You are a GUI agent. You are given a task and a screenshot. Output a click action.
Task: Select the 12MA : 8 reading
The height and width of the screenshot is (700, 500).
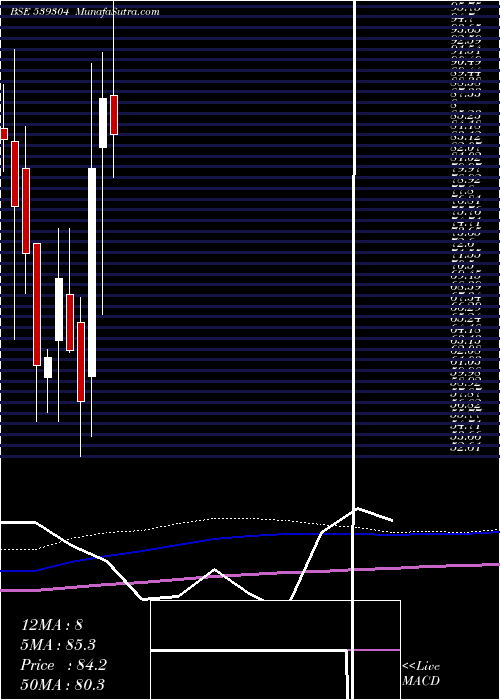click(x=52, y=625)
